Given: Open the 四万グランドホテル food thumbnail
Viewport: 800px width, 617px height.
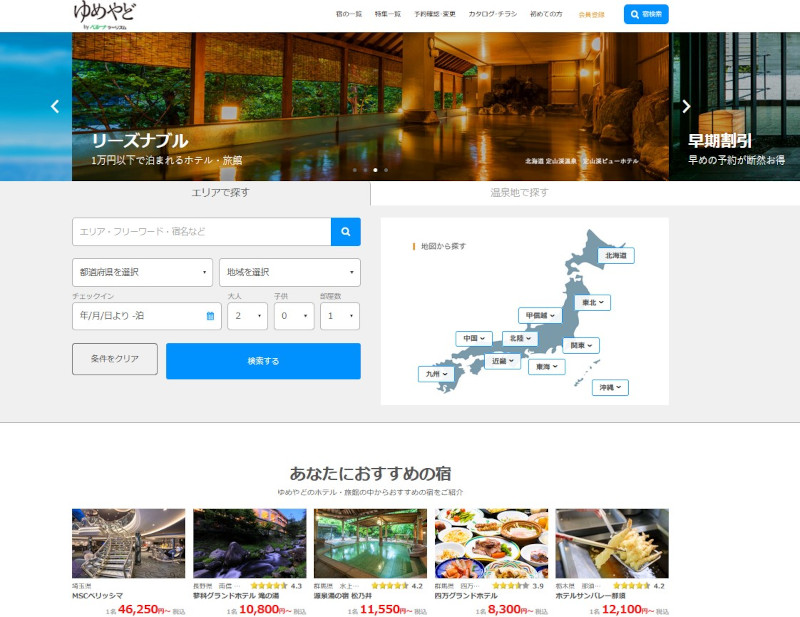Looking at the screenshot, I should click(x=491, y=543).
